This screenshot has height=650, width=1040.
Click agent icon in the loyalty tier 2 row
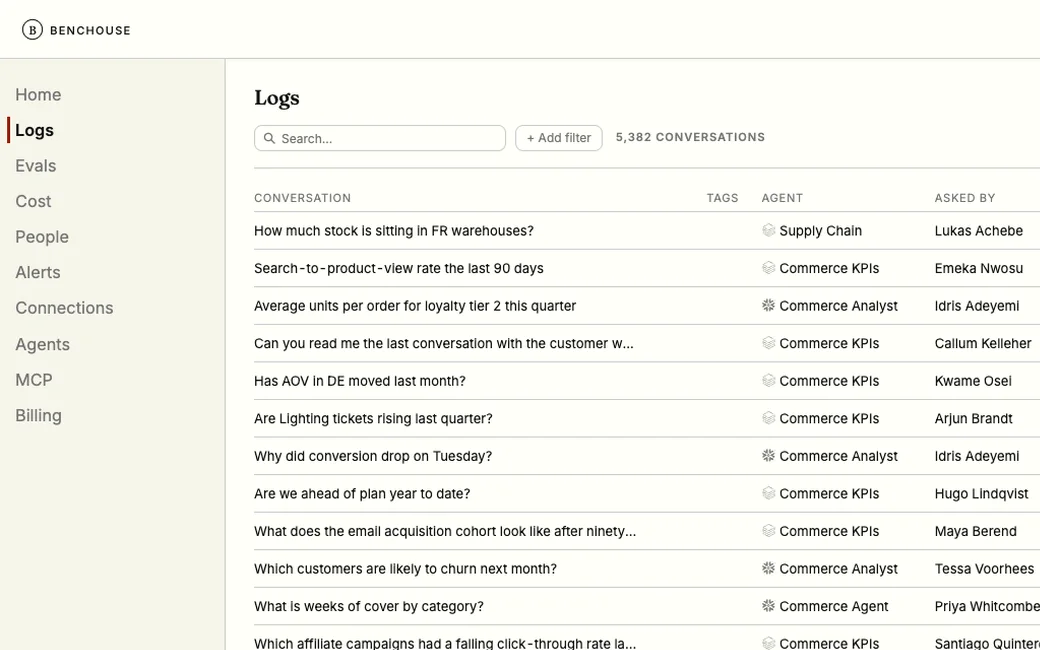click(768, 306)
